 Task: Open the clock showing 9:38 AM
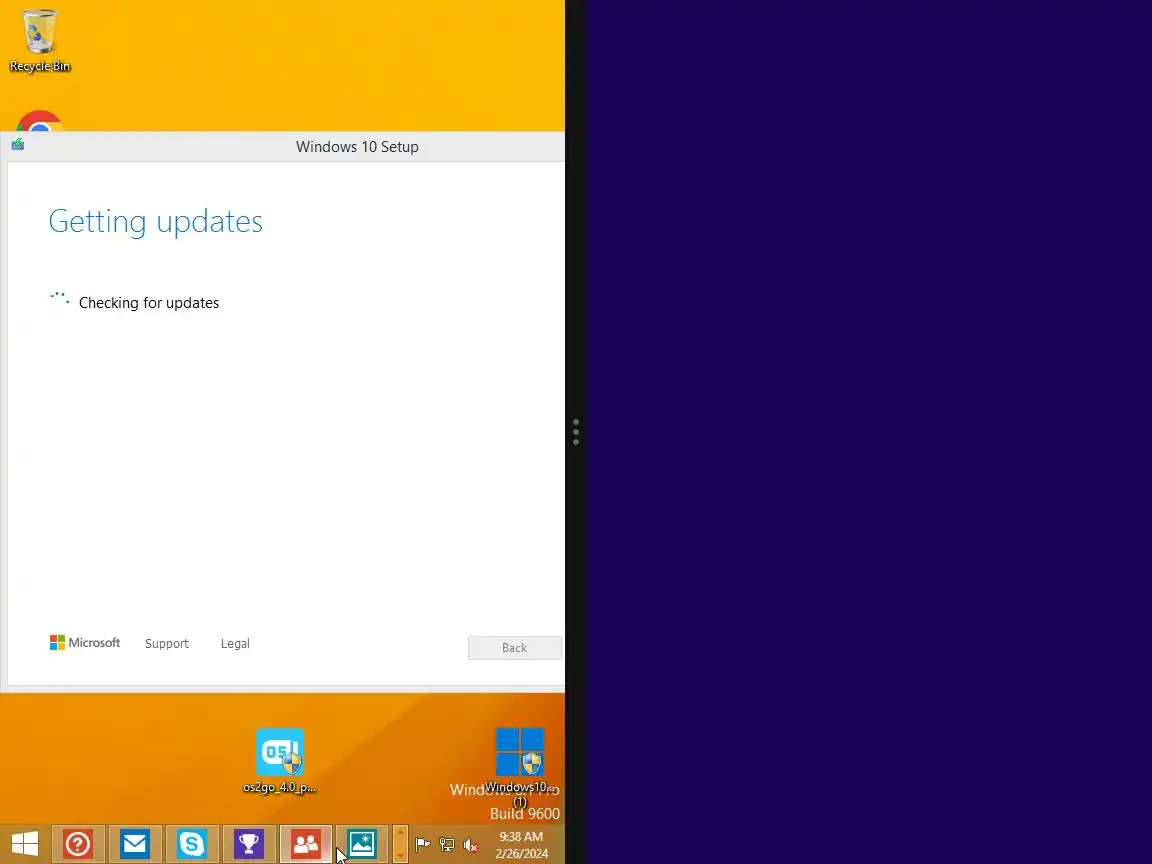pyautogui.click(x=522, y=845)
